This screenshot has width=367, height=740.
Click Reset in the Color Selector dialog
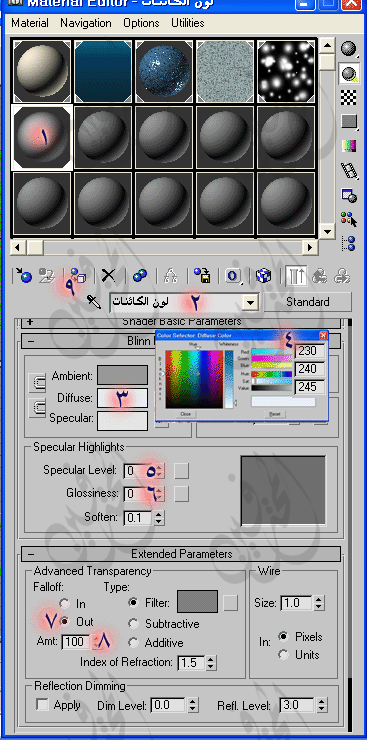[275, 414]
